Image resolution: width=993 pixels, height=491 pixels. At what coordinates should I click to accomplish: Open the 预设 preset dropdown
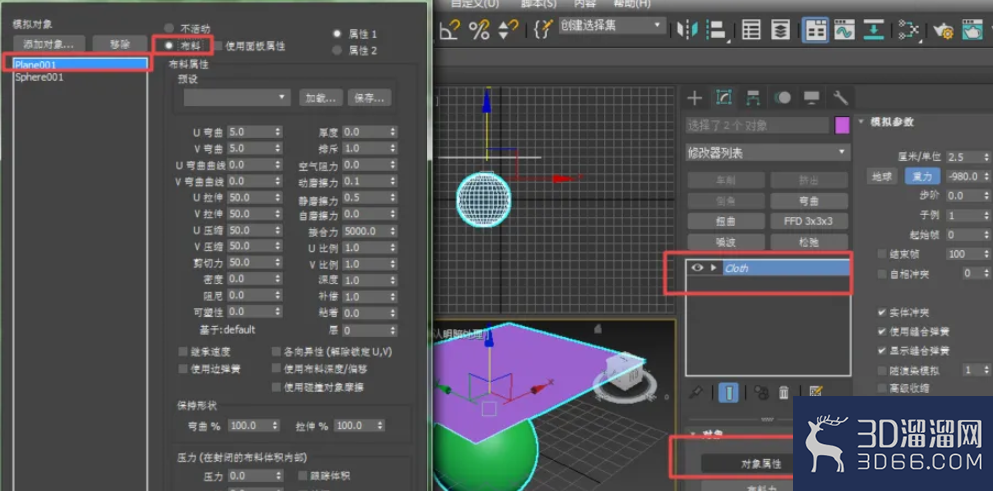(237, 98)
